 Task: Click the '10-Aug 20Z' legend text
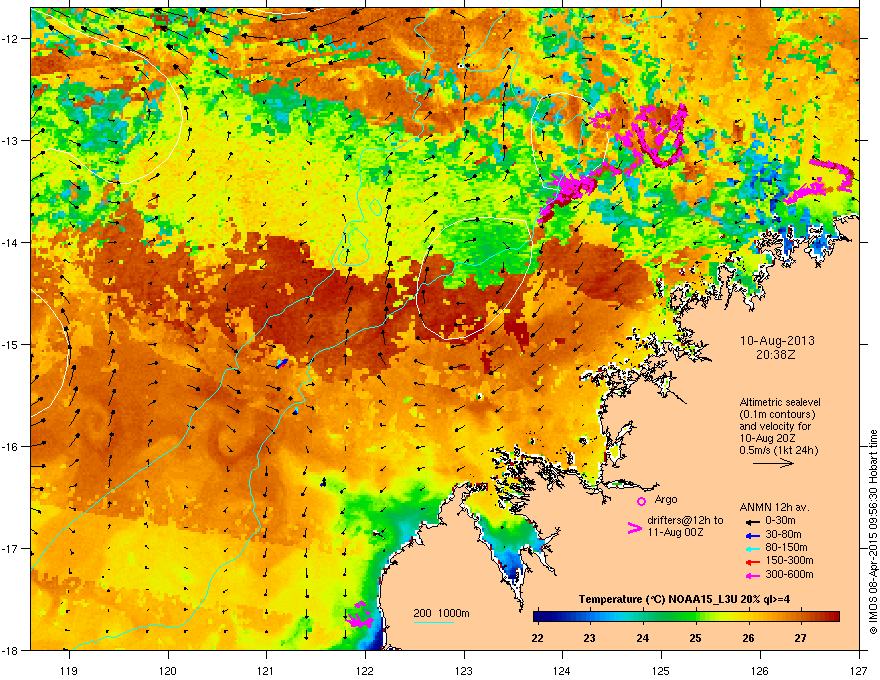pyautogui.click(x=768, y=438)
